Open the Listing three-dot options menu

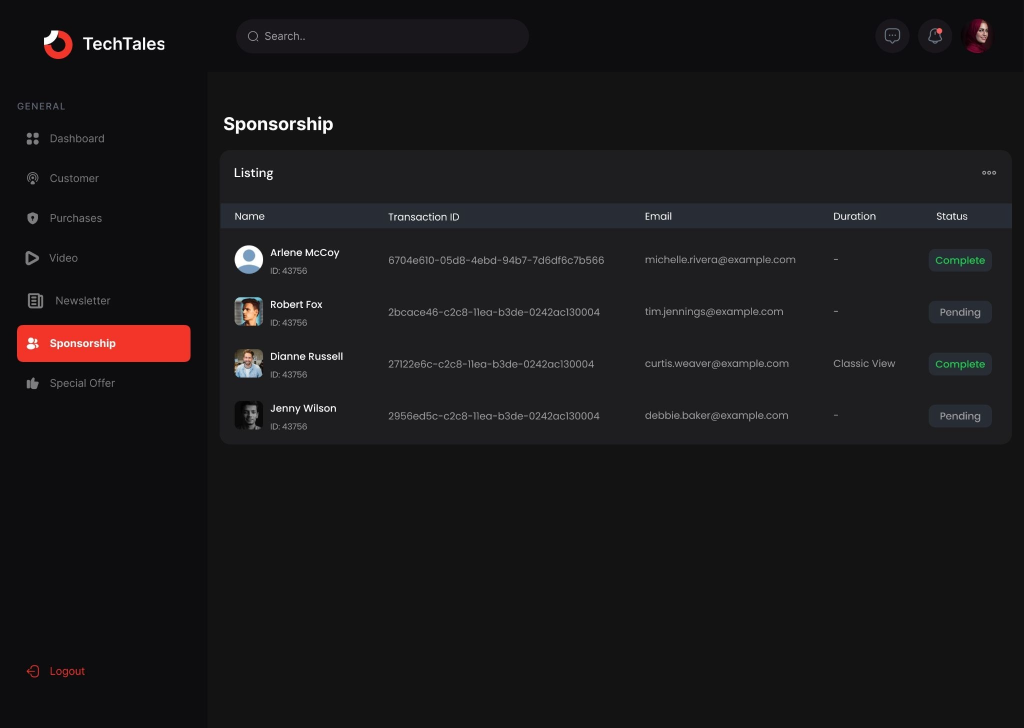coord(989,173)
